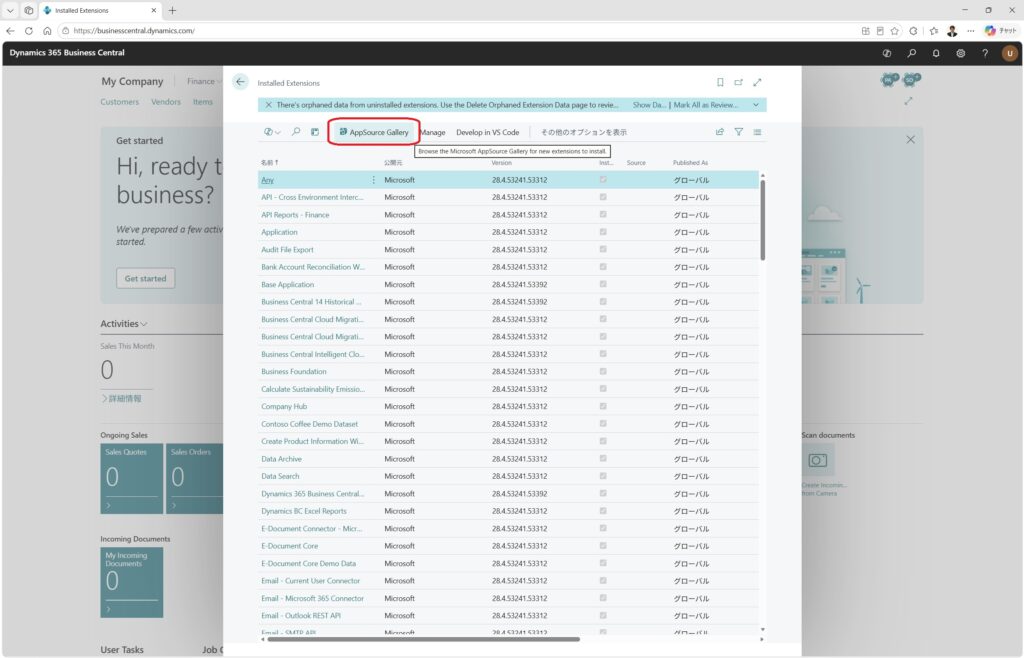Click the browser home button
This screenshot has height=658, width=1024.
coord(47,31)
